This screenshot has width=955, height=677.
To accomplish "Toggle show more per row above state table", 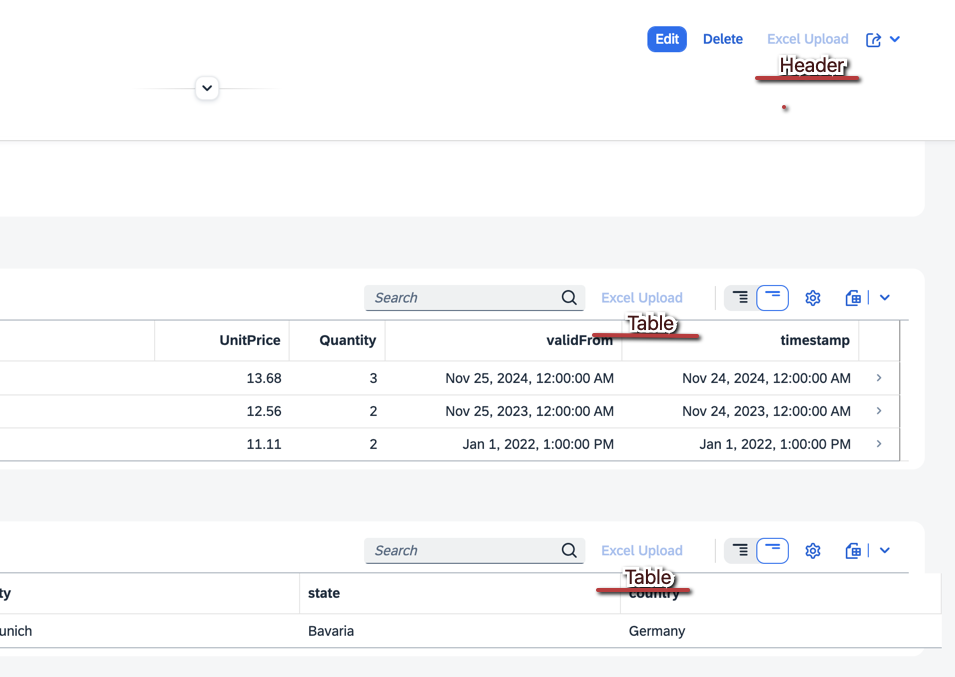I will 740,550.
